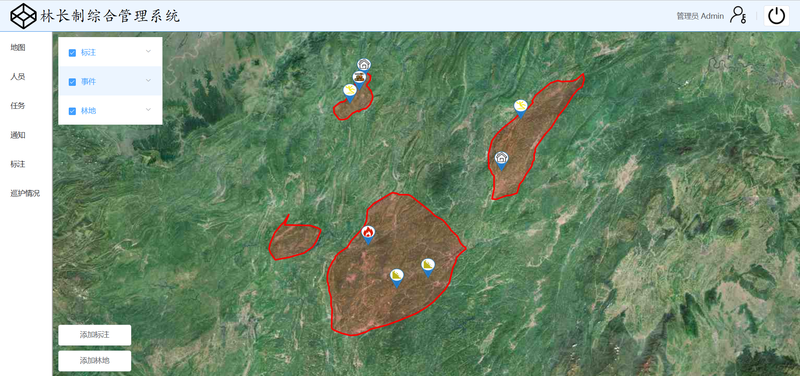Open the admin user key icon
The height and width of the screenshot is (376, 800).
click(x=738, y=15)
